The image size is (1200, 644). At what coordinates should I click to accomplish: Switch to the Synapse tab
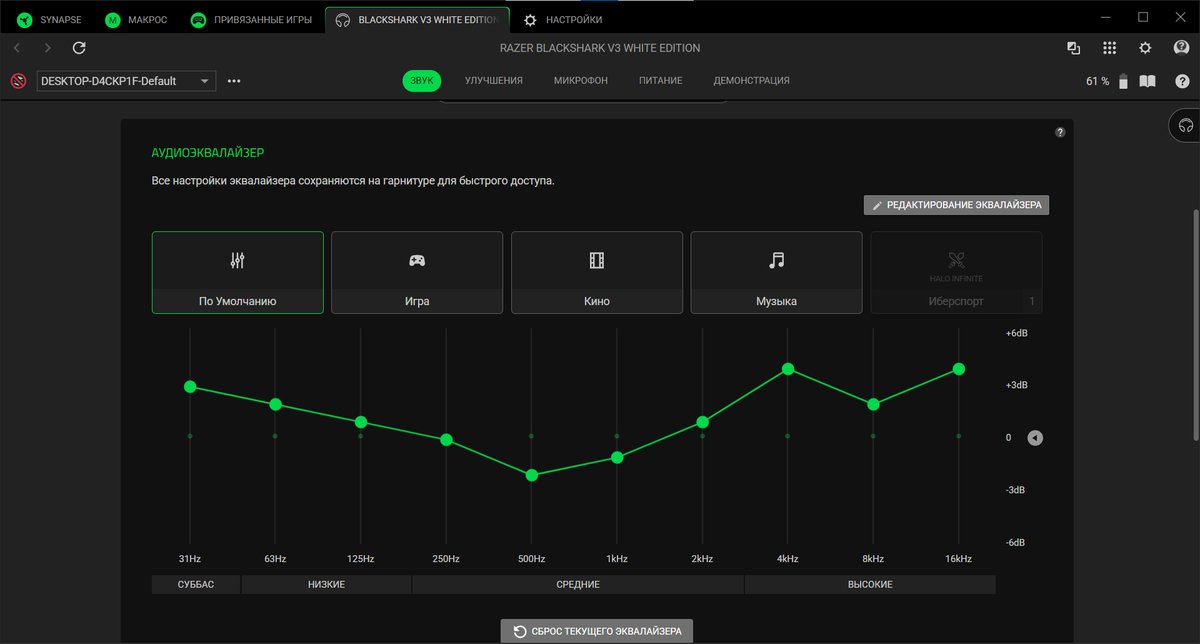click(49, 19)
